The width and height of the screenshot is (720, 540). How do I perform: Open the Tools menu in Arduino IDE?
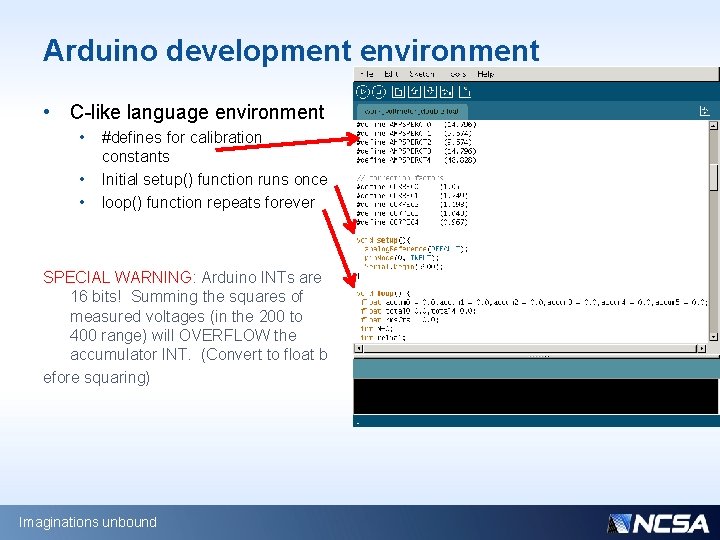(x=458, y=73)
